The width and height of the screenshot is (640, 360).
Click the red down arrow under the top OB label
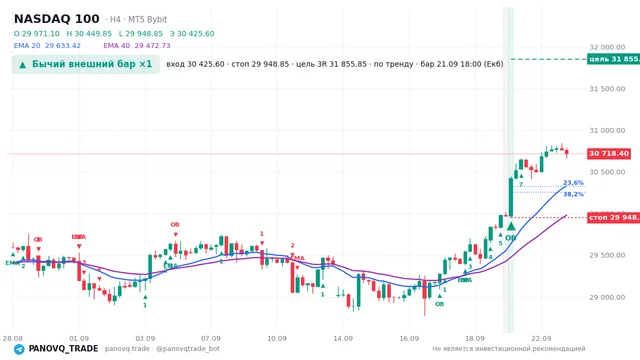(x=176, y=234)
